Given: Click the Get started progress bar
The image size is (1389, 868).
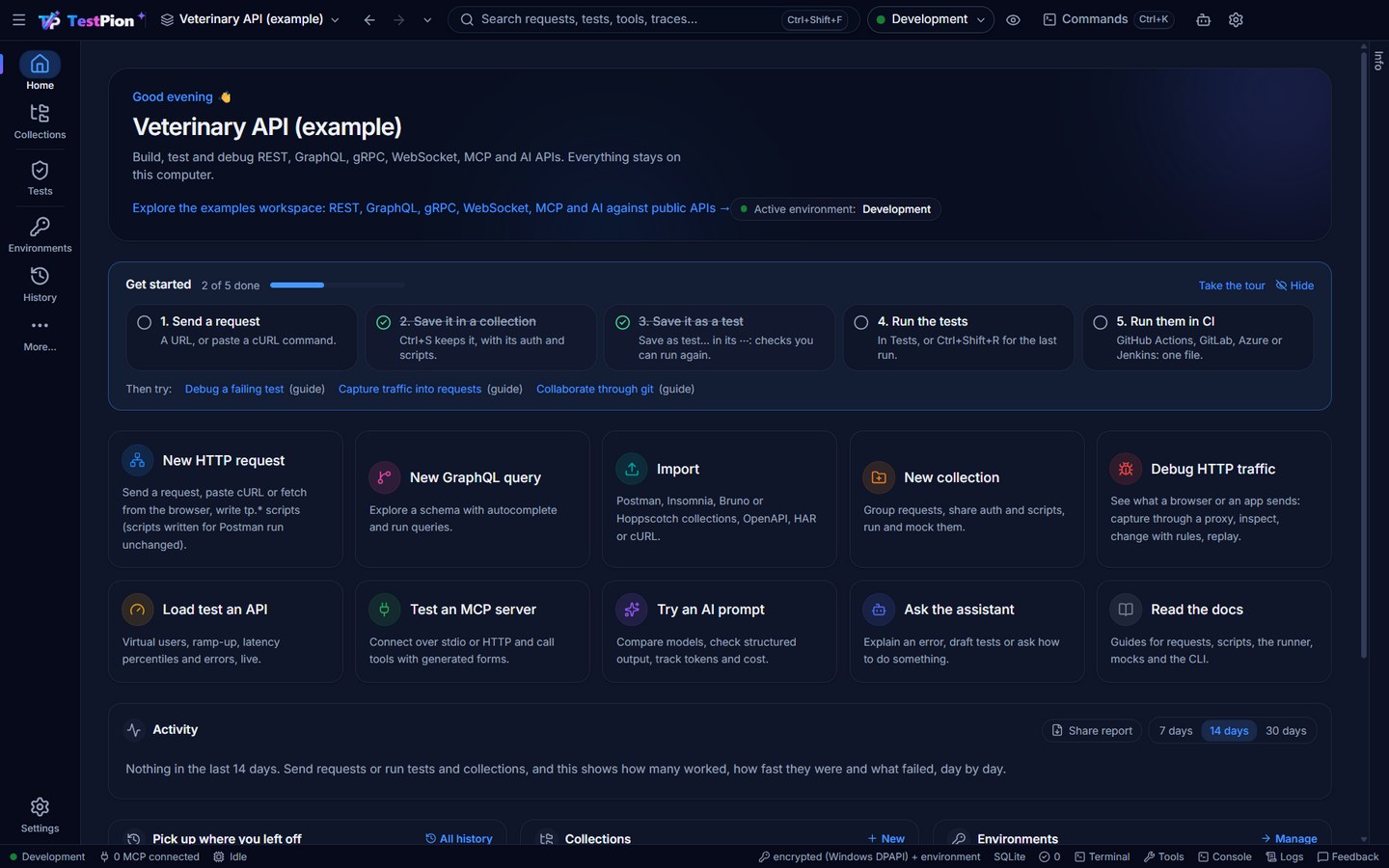Looking at the screenshot, I should tap(338, 285).
